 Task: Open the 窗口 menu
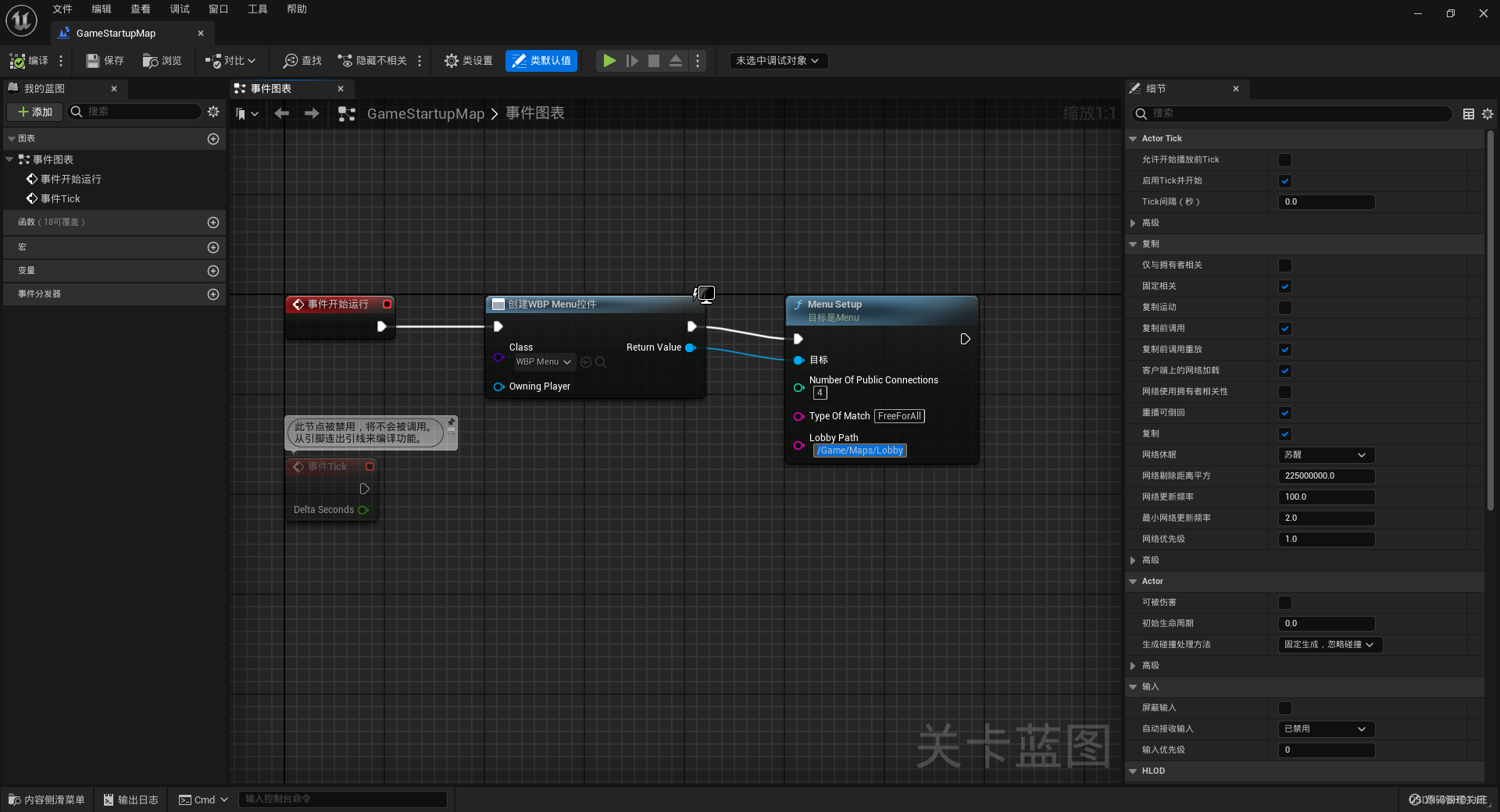coord(218,9)
